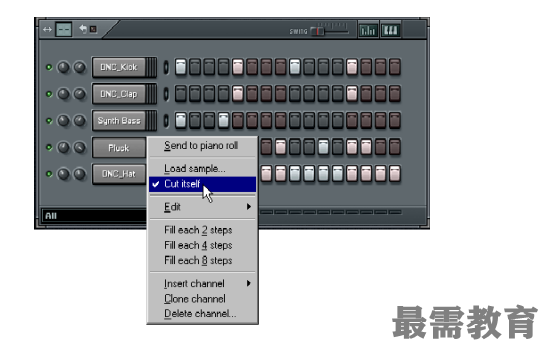
Task: Enable first step of DNC_Clap row
Action: click(180, 94)
